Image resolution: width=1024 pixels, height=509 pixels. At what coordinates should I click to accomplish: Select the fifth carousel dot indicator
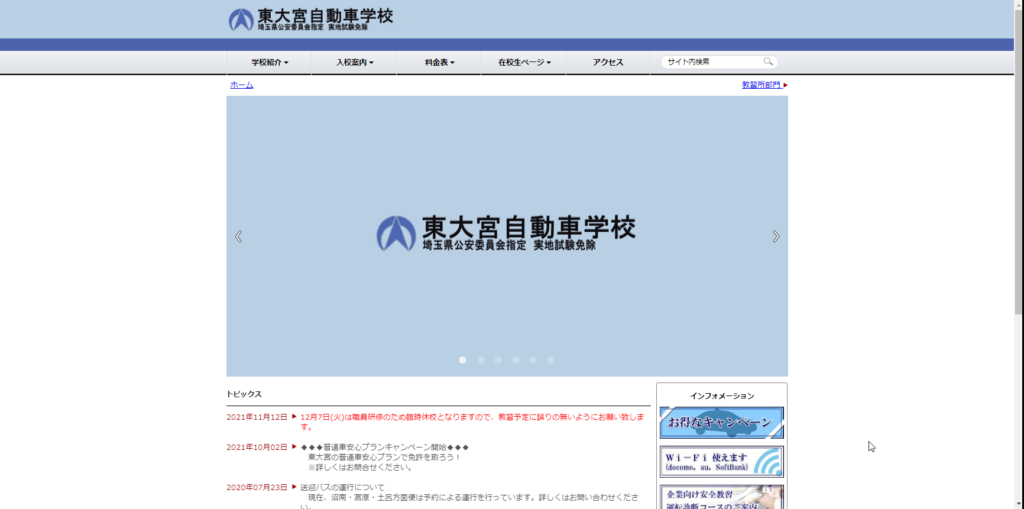tap(534, 360)
